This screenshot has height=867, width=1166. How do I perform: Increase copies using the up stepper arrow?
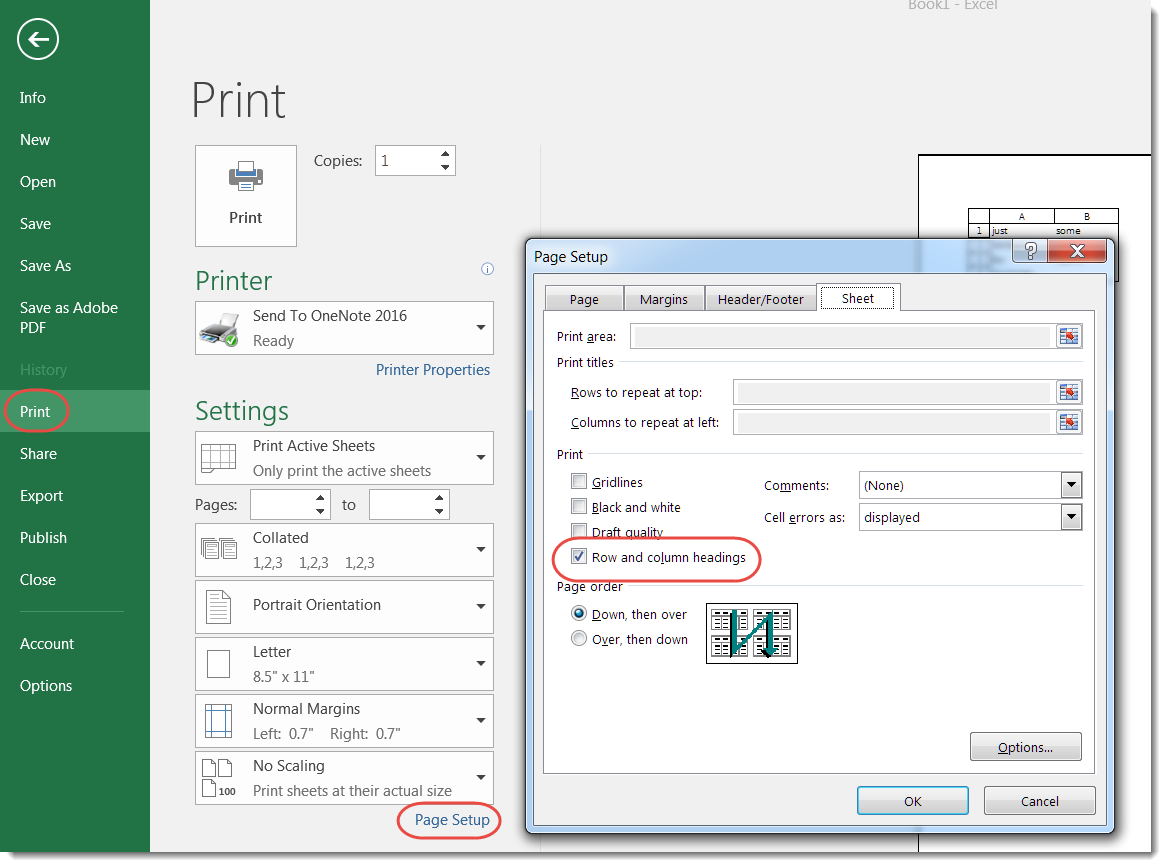[446, 154]
